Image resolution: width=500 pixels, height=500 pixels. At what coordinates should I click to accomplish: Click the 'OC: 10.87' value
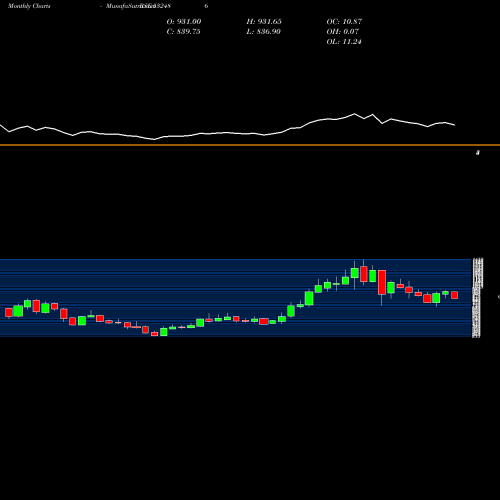pos(344,21)
